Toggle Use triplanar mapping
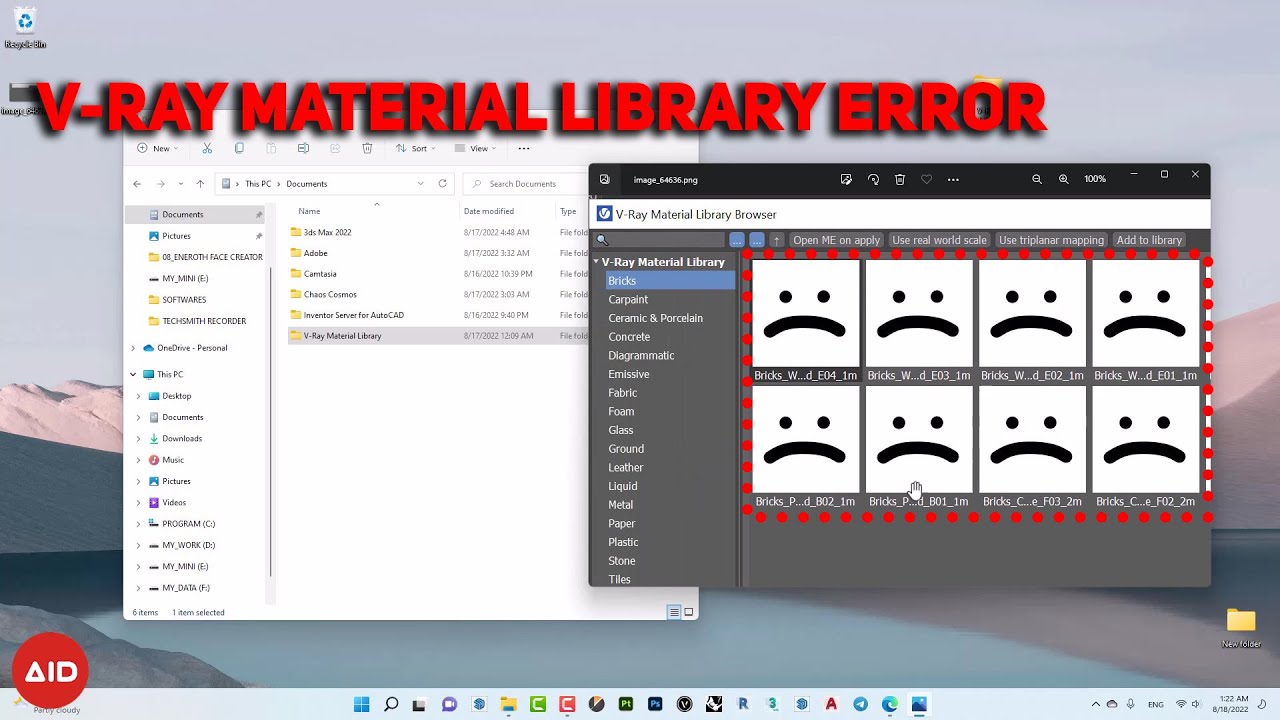Viewport: 1280px width, 720px height. 1051,240
